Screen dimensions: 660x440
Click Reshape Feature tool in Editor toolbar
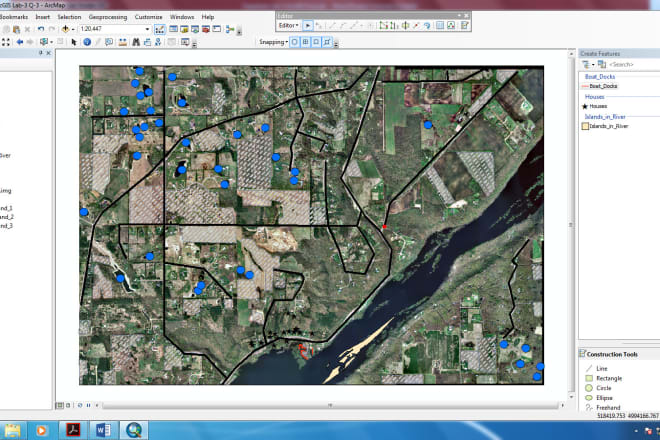393,26
